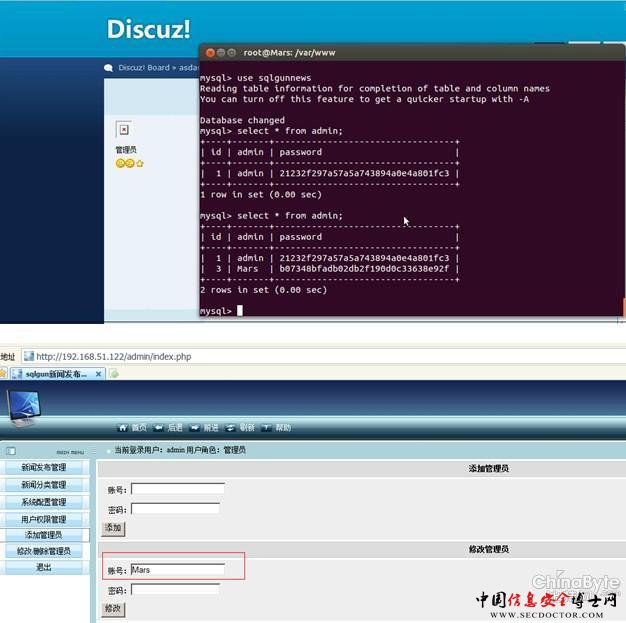Screen dimensions: 626x623
Task: Click the '1 row in set' text
Action: (261, 194)
